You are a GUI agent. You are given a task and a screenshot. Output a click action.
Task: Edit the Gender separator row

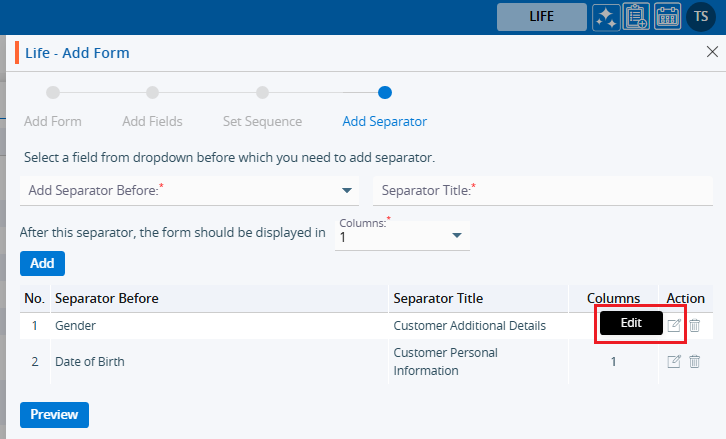pyautogui.click(x=674, y=325)
